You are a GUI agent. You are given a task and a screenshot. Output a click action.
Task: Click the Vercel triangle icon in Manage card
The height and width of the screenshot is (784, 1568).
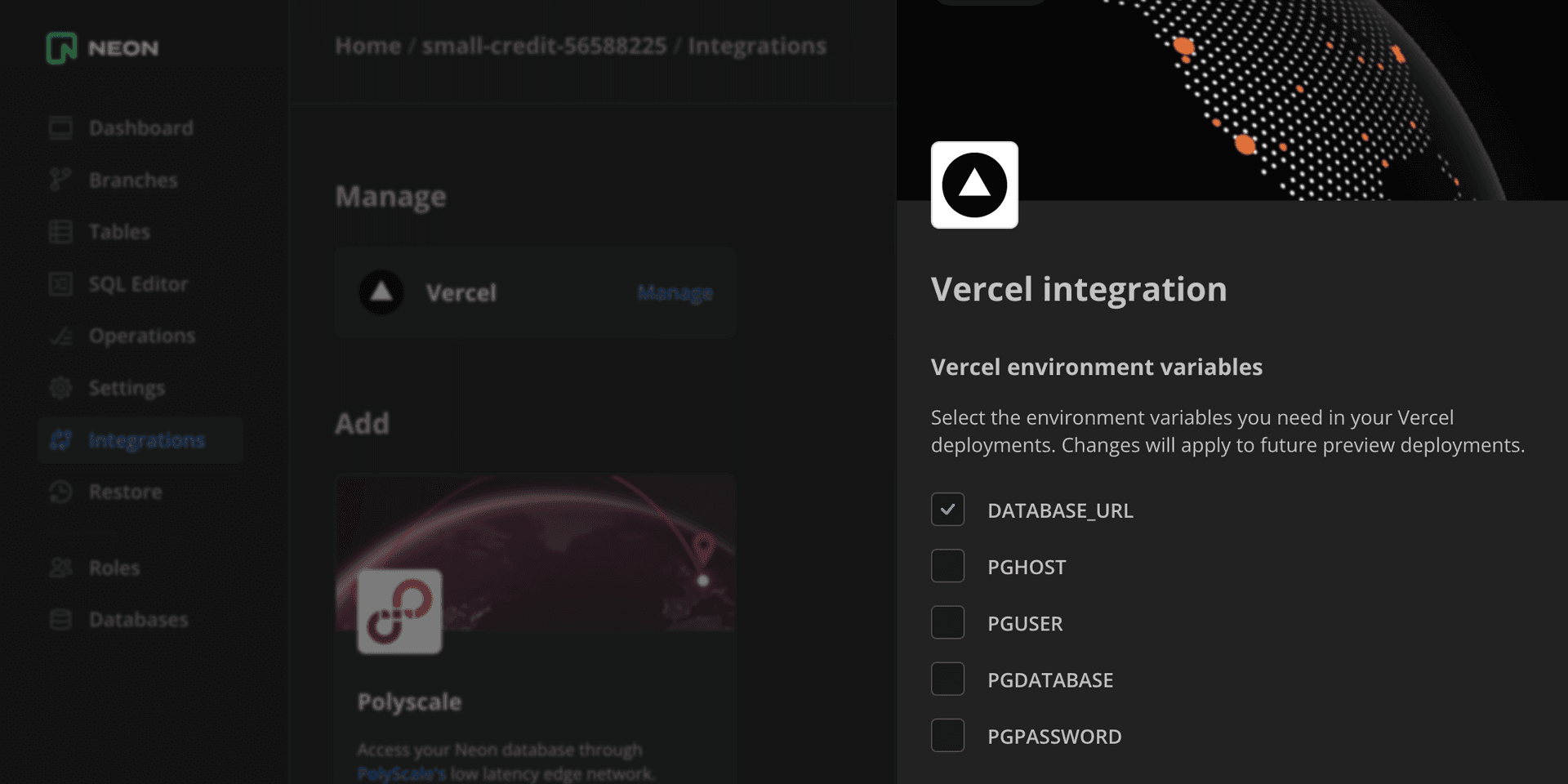pyautogui.click(x=381, y=292)
